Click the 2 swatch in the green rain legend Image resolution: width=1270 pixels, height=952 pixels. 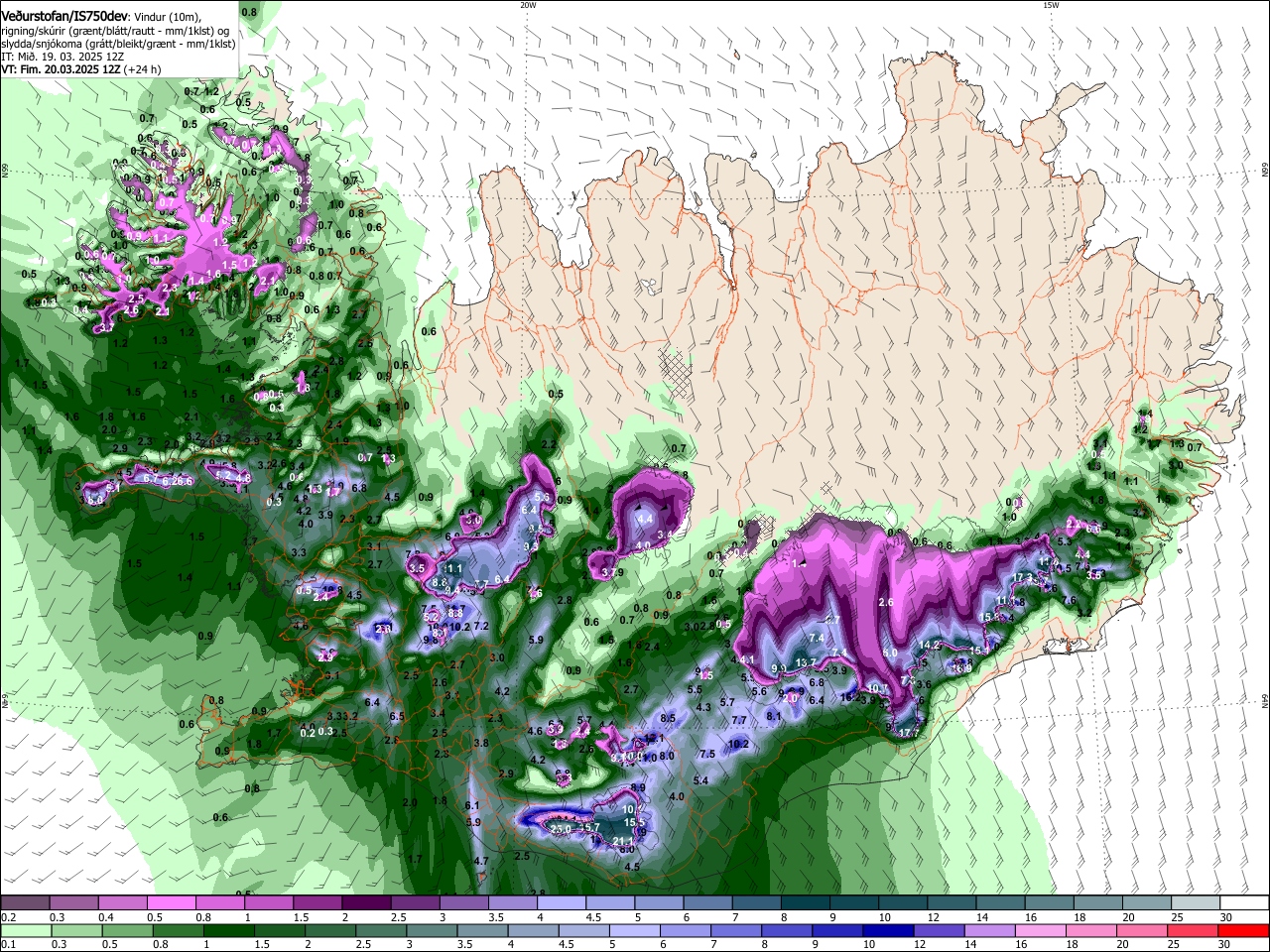coord(330,930)
